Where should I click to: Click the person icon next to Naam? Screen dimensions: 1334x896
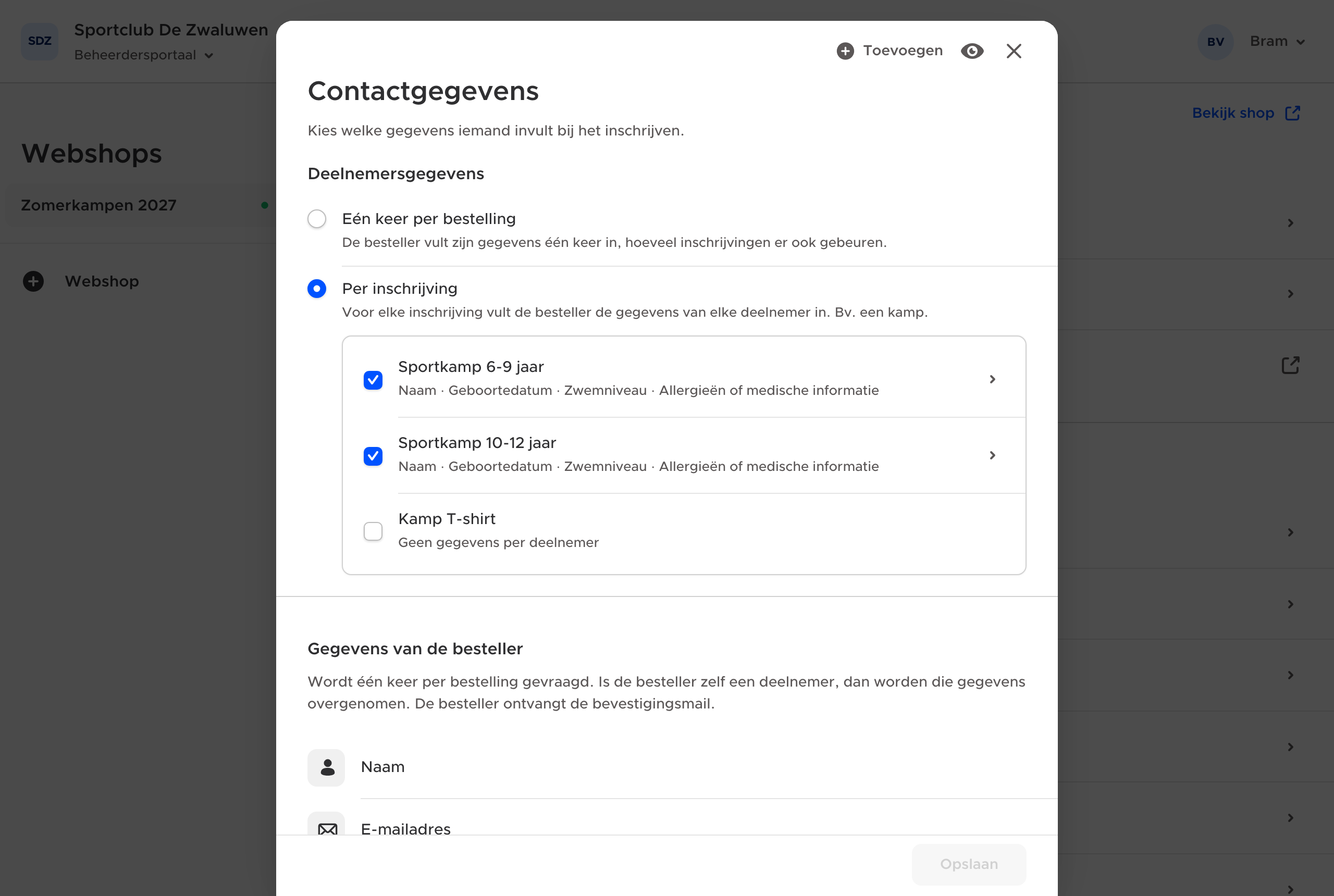pos(326,767)
